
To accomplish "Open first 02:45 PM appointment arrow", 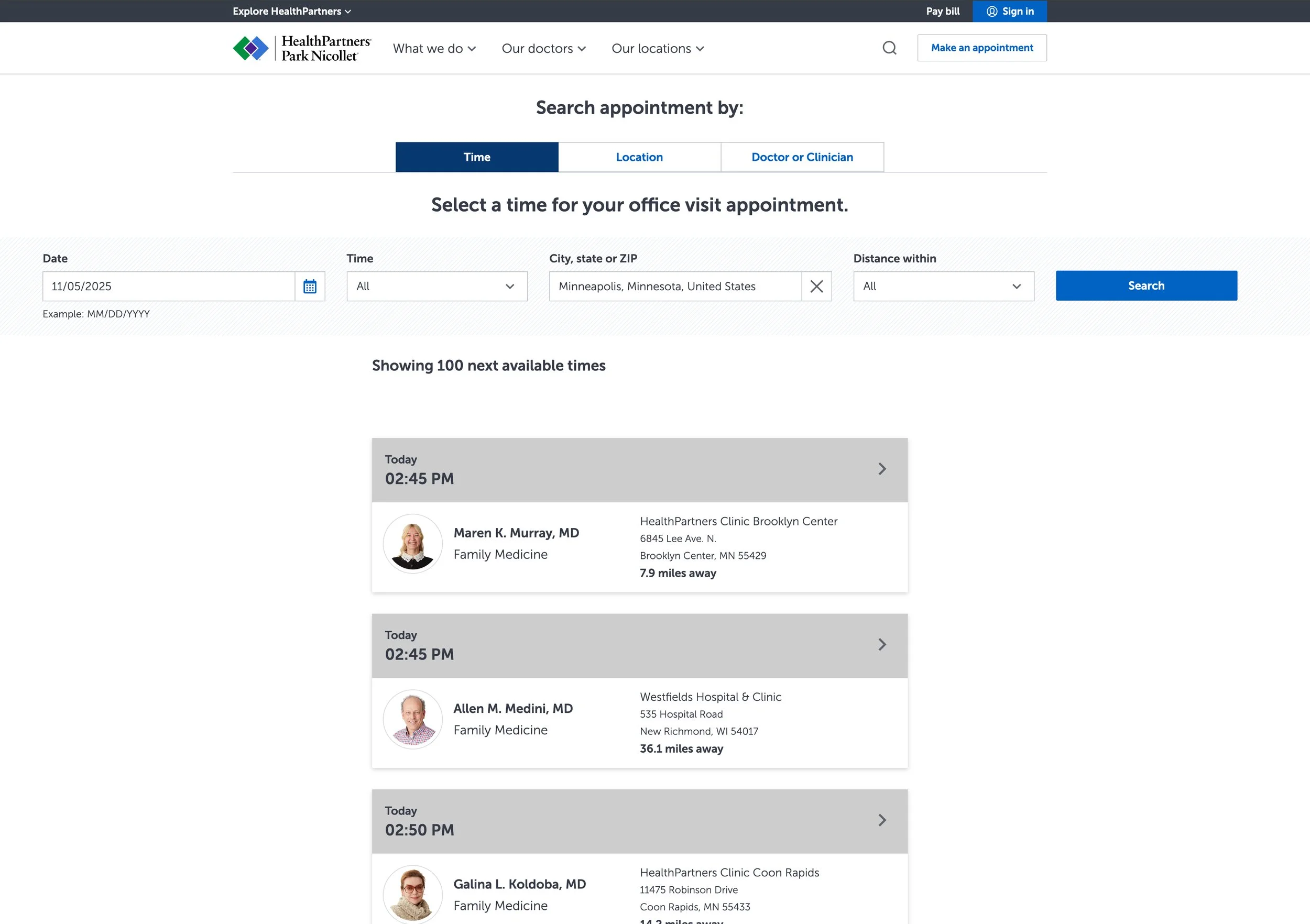I will 882,469.
